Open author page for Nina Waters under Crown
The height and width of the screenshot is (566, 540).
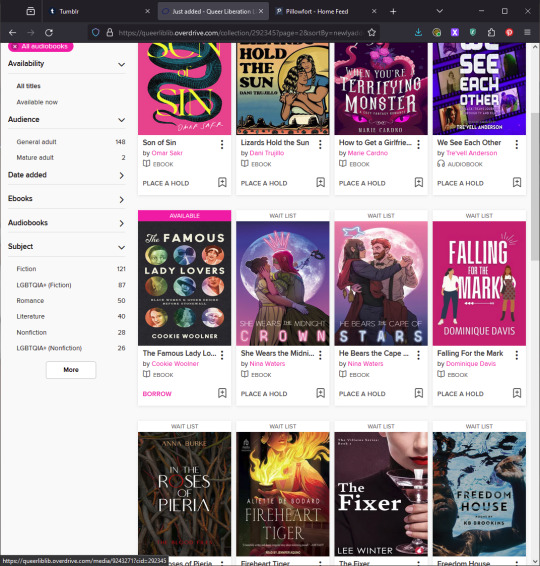tap(267, 364)
